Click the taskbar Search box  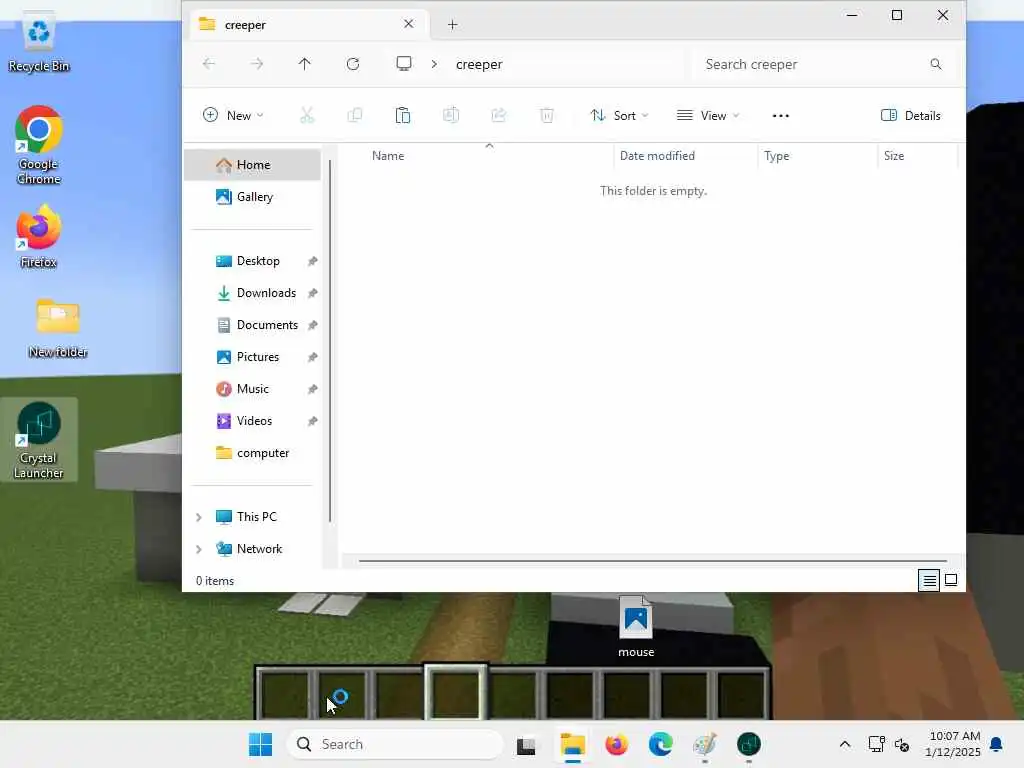(395, 744)
